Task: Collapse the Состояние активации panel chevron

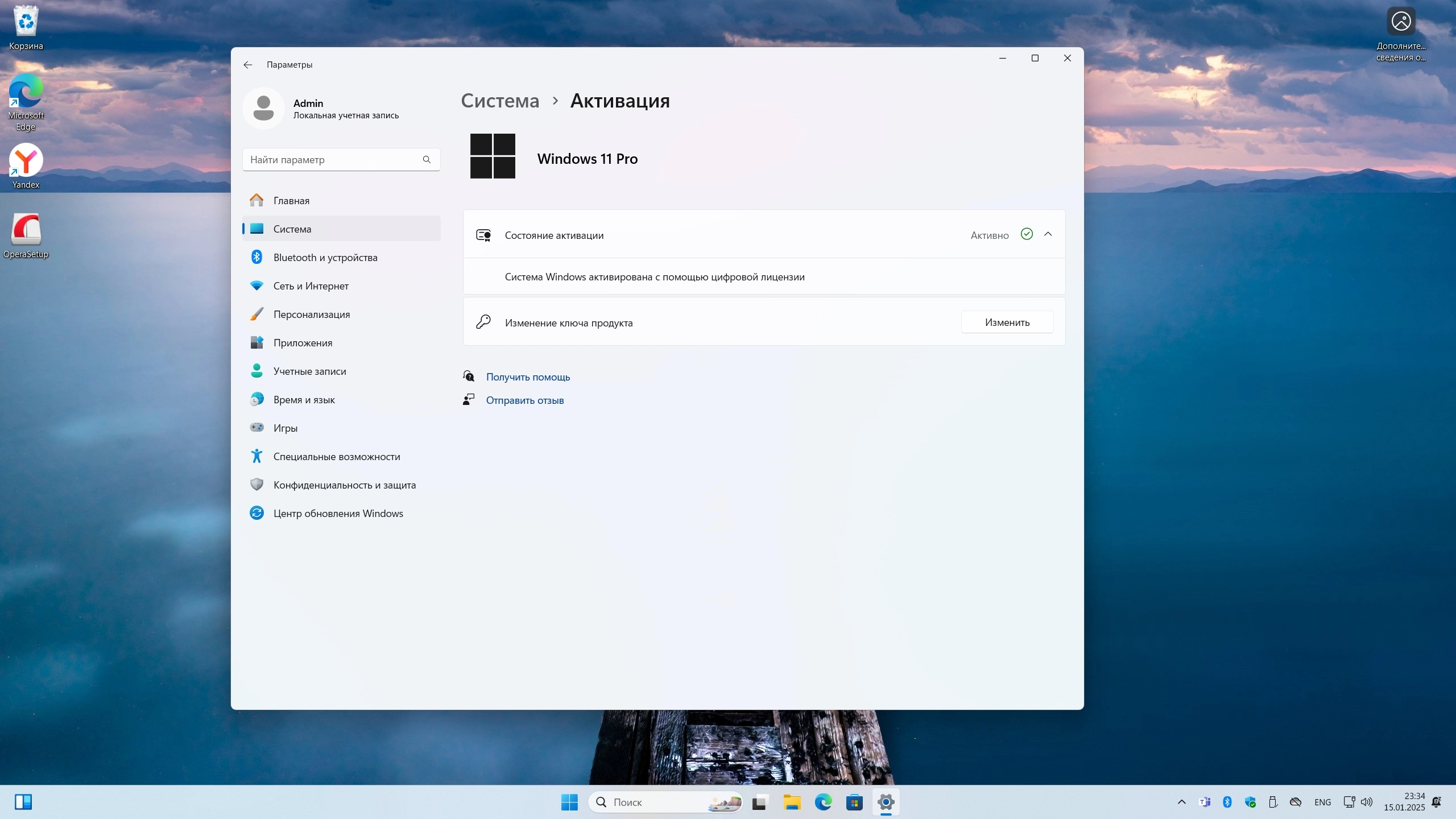Action: tap(1048, 234)
